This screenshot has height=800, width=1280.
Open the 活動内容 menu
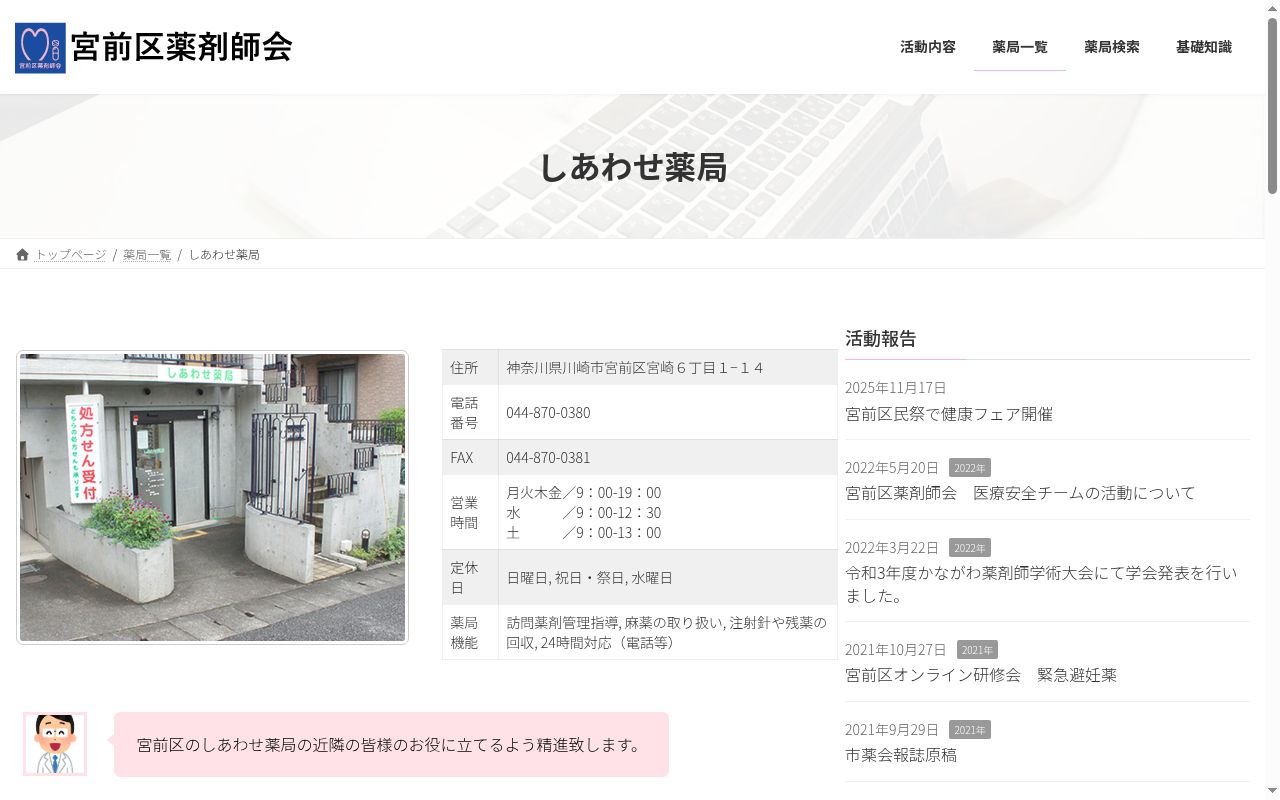[928, 47]
